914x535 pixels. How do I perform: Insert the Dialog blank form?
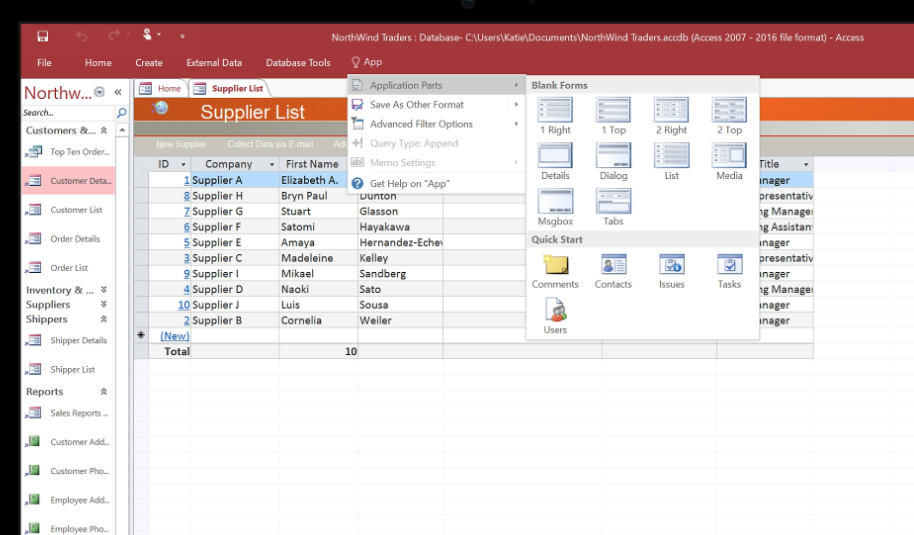[x=613, y=162]
